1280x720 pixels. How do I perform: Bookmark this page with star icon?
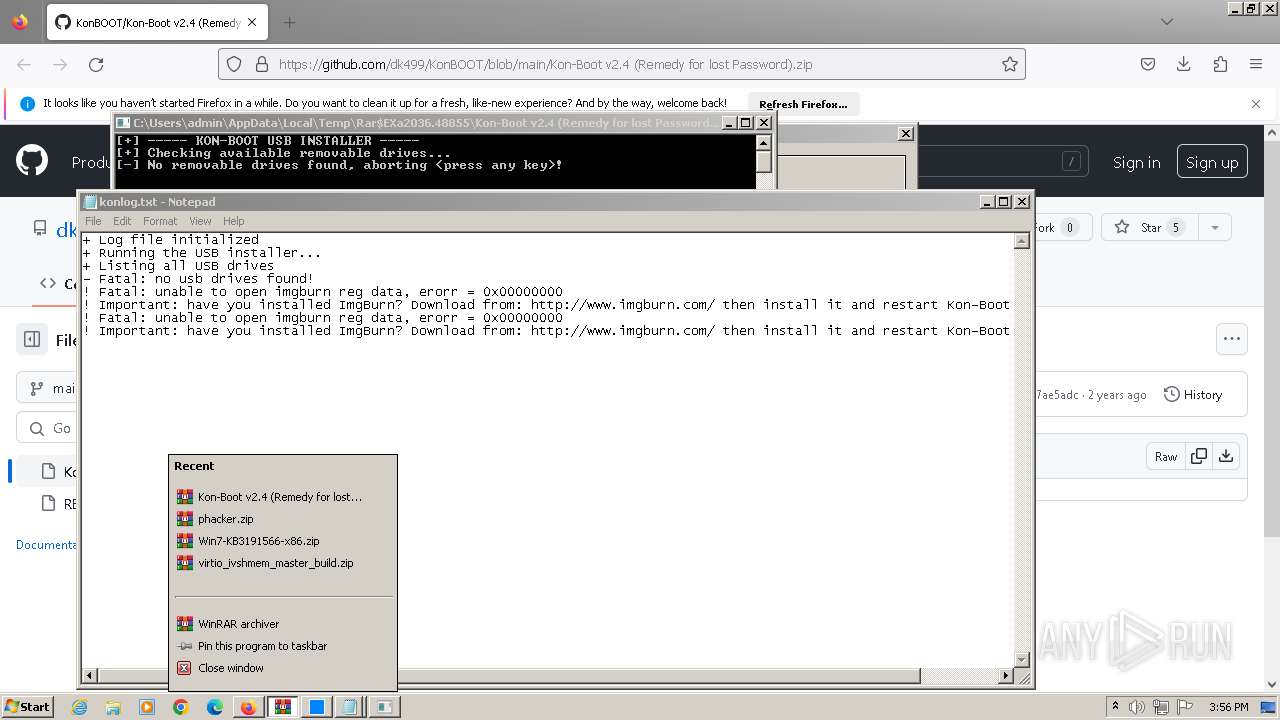[1010, 64]
